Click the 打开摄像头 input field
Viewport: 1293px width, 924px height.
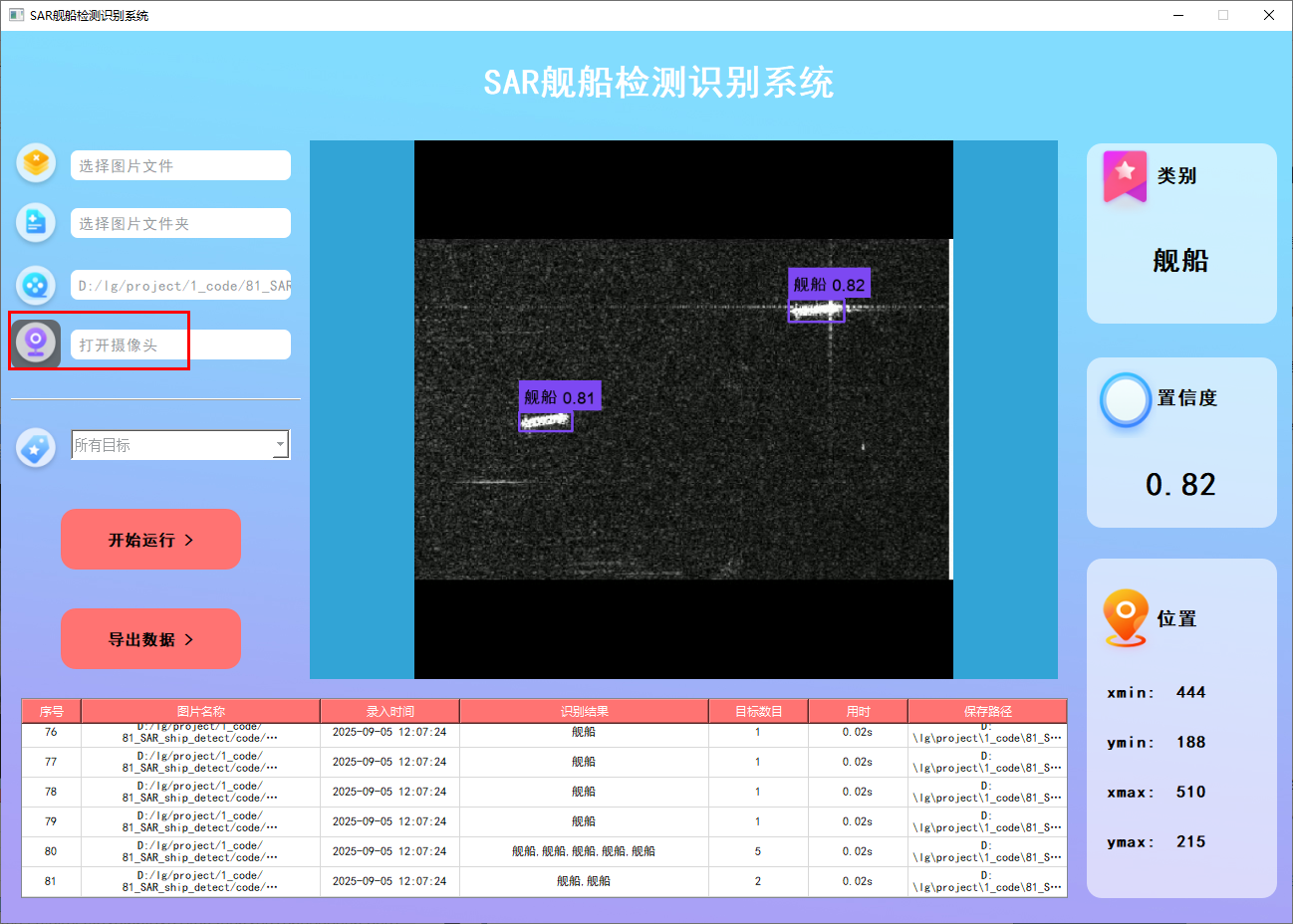pyautogui.click(x=180, y=345)
